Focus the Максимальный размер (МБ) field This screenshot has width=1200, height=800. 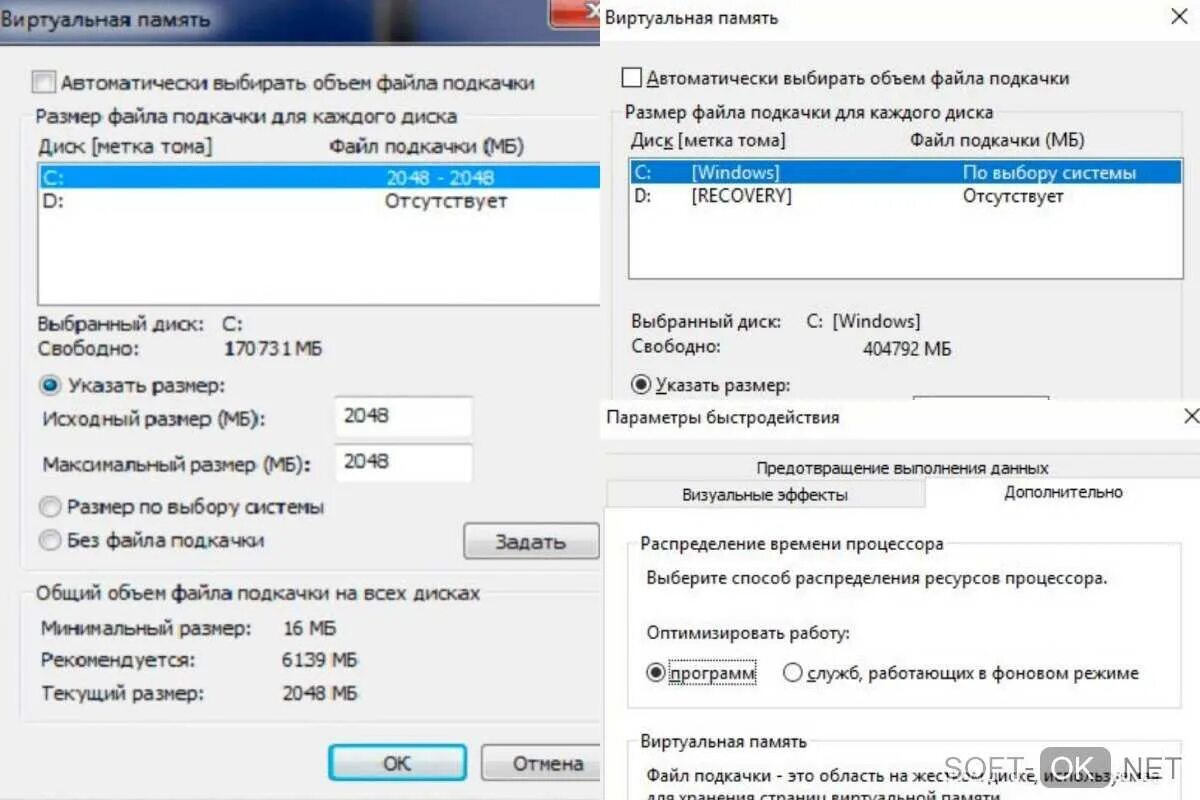click(403, 463)
